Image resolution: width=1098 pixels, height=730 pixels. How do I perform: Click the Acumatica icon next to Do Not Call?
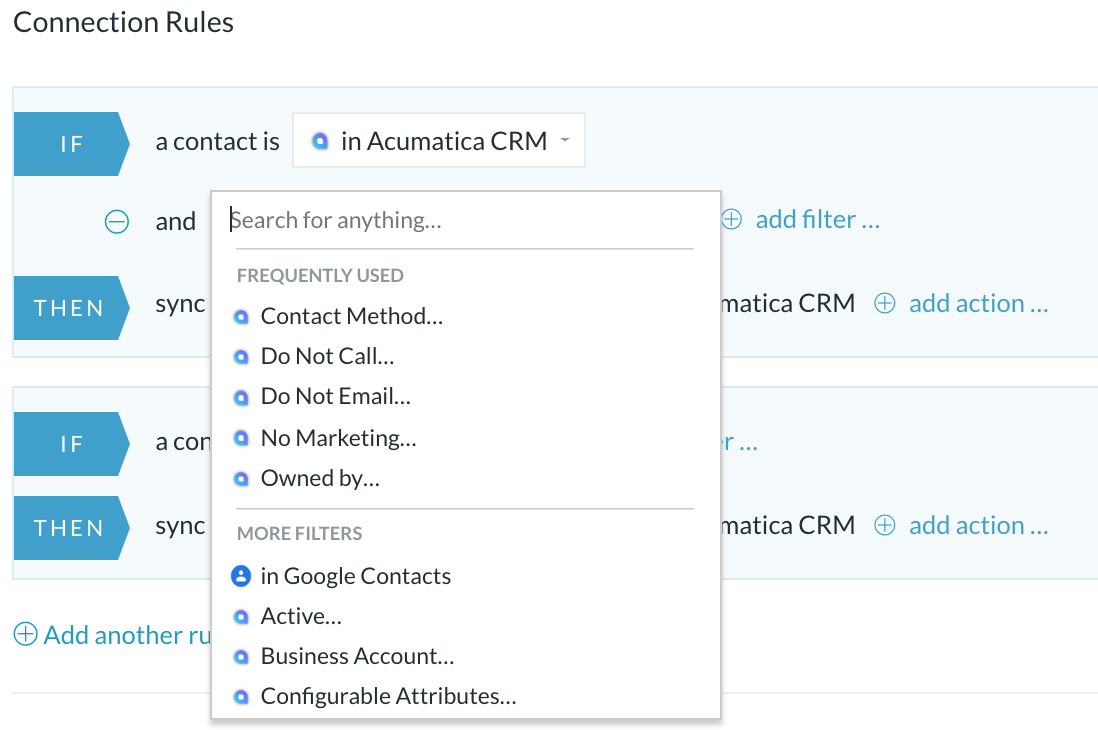point(241,357)
